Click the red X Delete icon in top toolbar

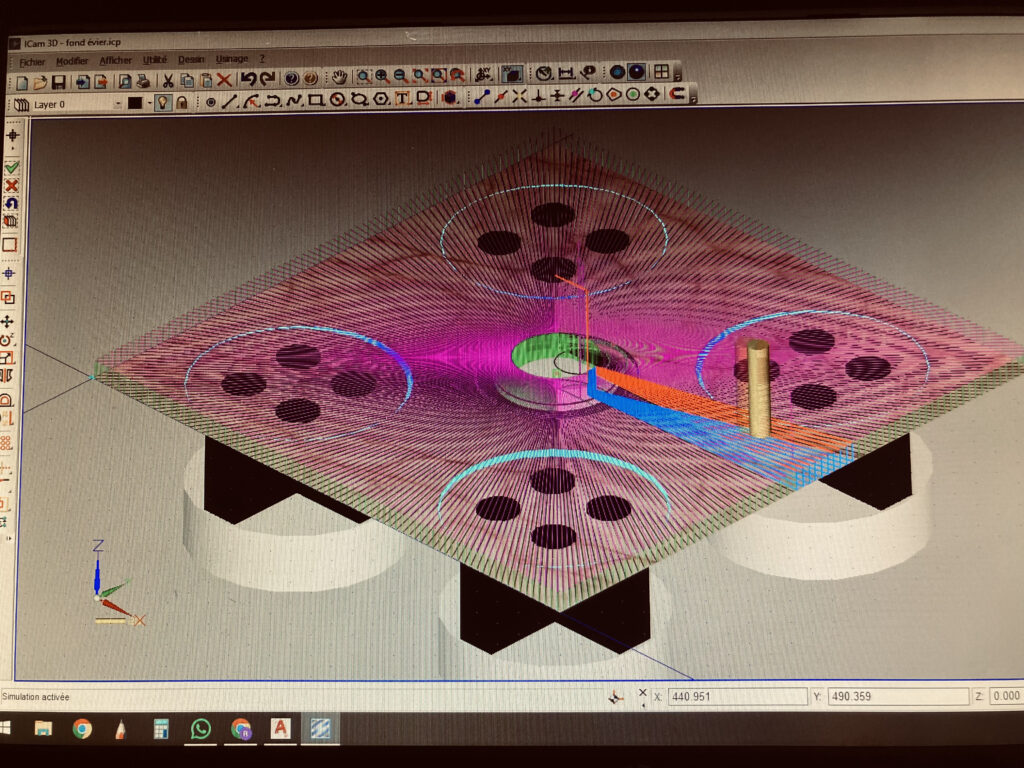(224, 80)
